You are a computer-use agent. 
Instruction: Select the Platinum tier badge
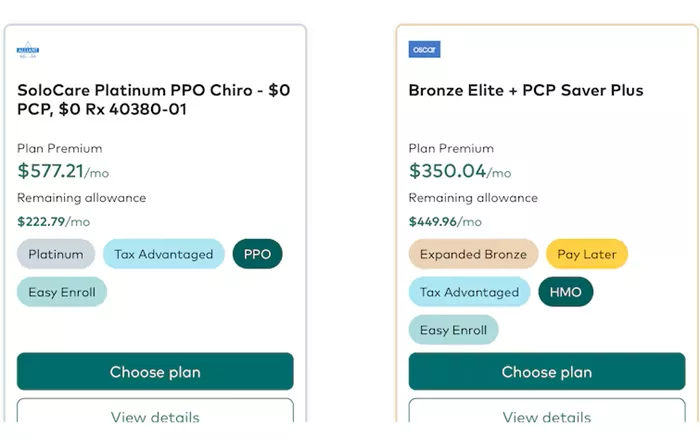[56, 254]
